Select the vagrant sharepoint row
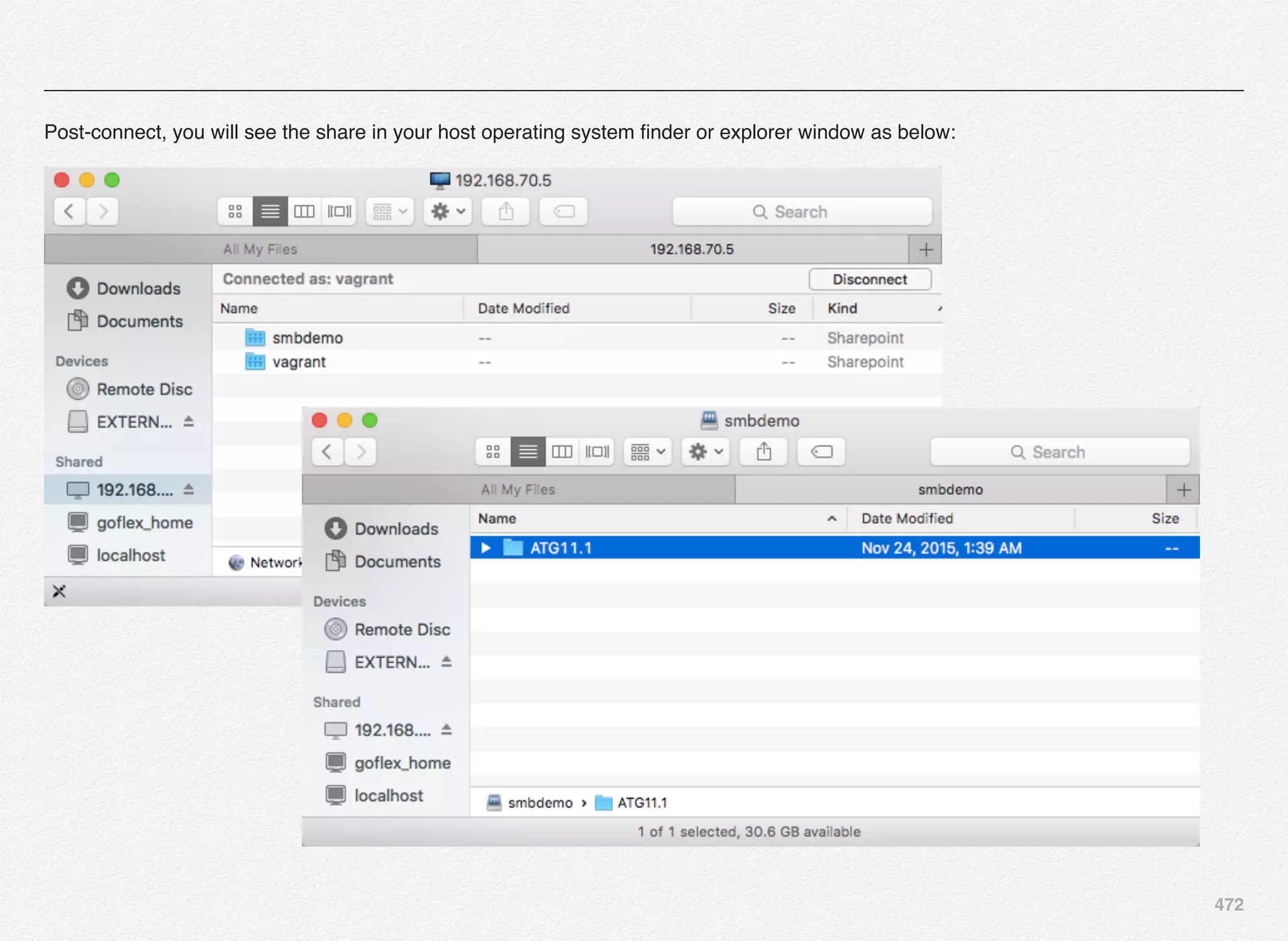The image size is (1288, 941). 577,362
